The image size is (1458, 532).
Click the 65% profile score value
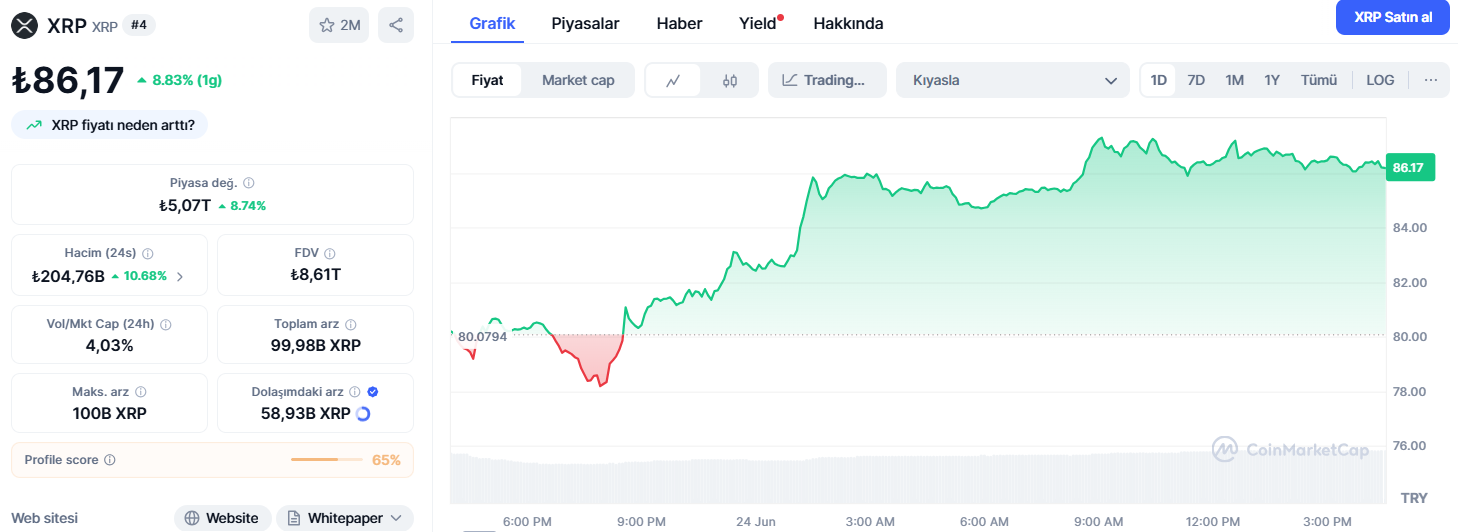click(386, 460)
